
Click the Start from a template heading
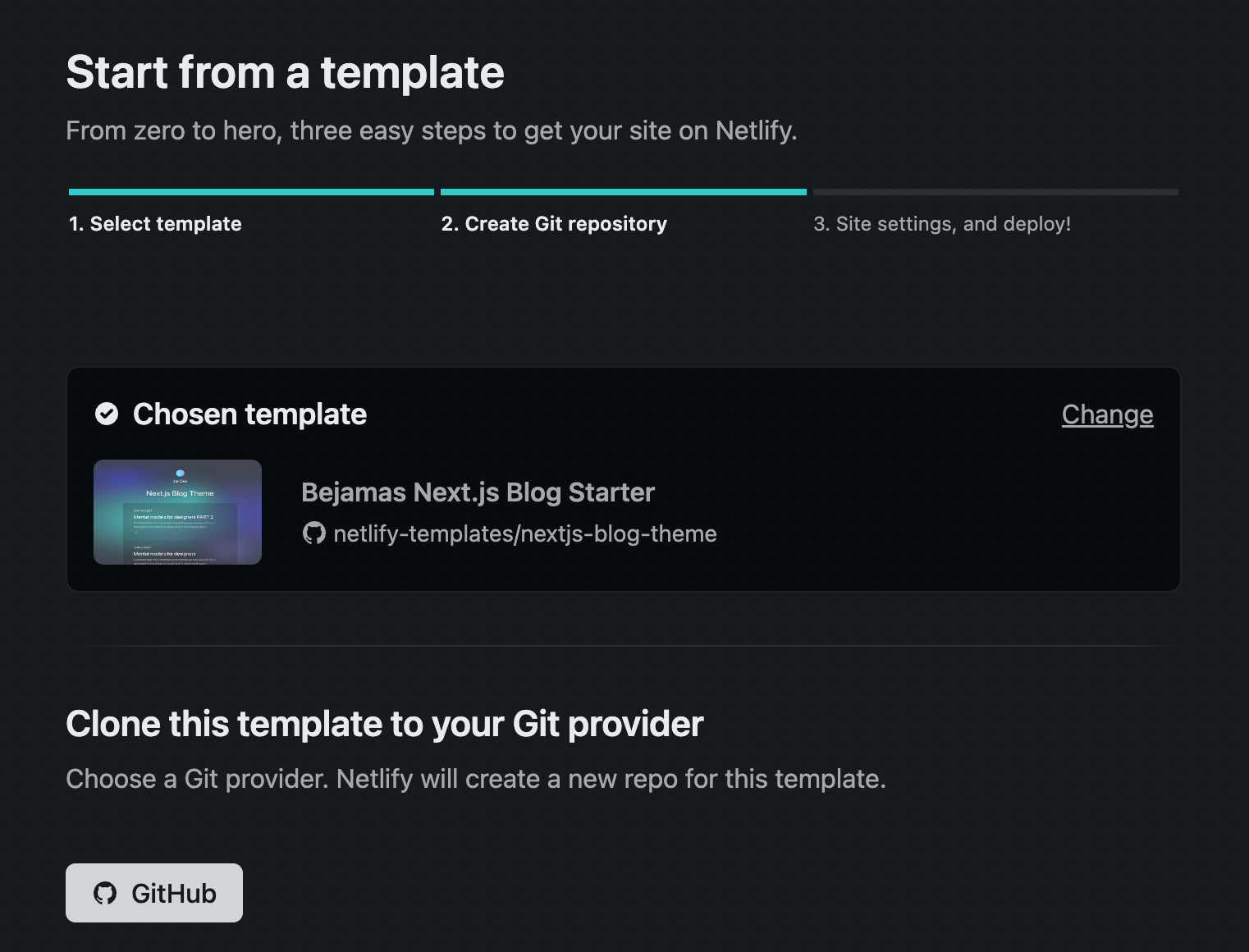(285, 72)
